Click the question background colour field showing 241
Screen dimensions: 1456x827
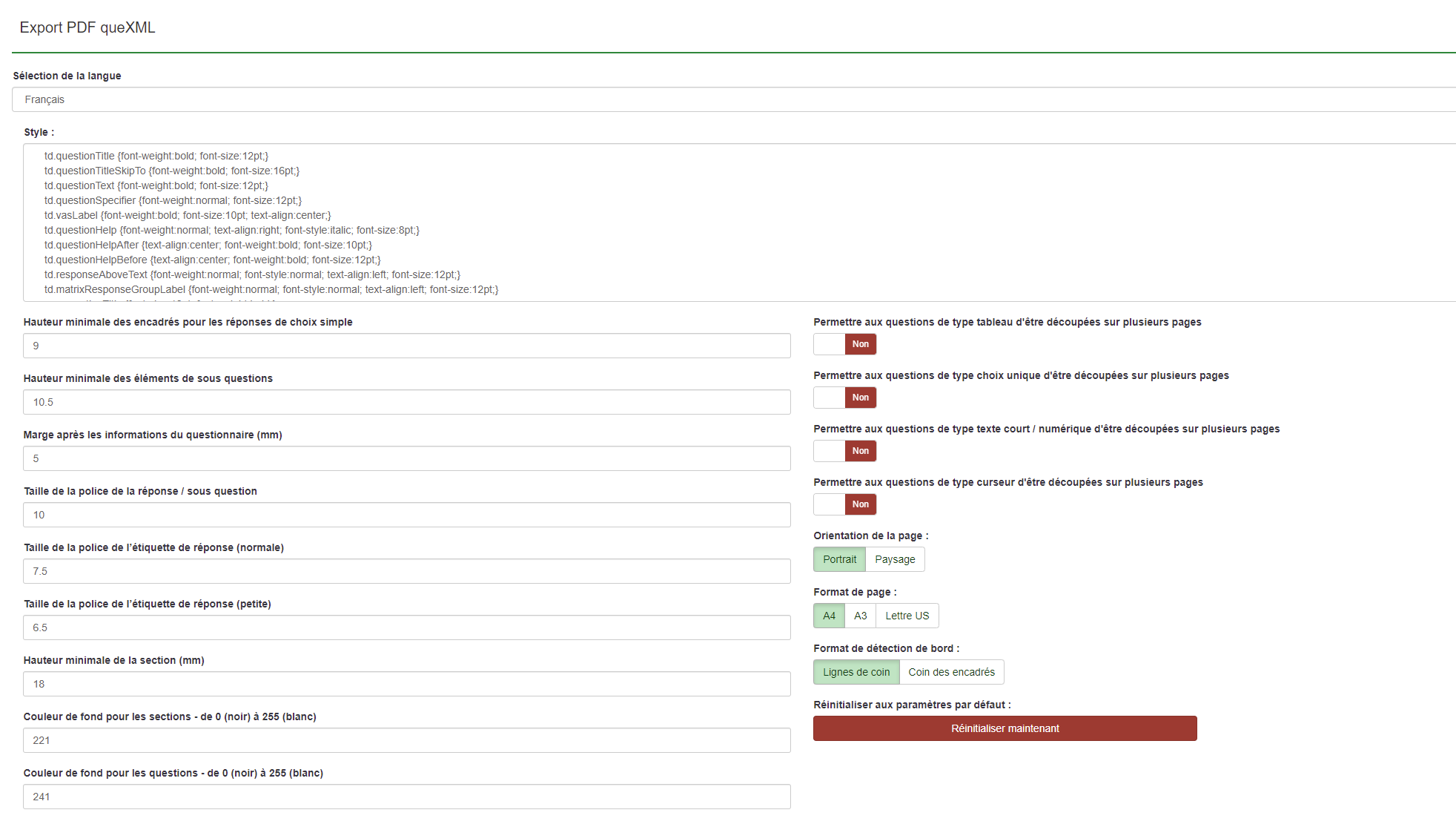[406, 797]
